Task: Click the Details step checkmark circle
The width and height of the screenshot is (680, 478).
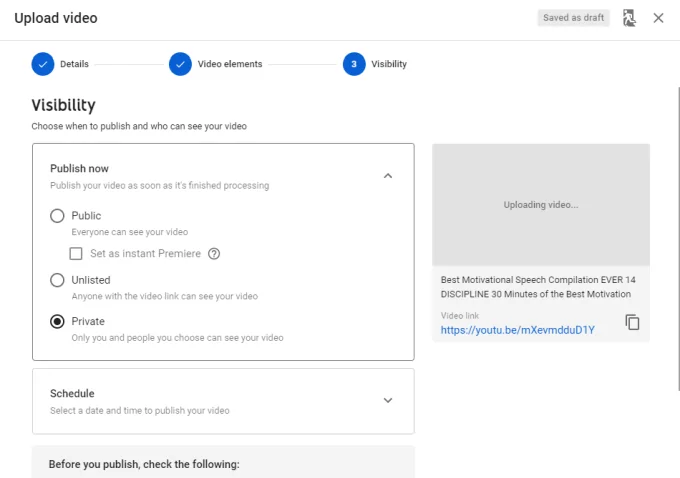Action: pyautogui.click(x=43, y=64)
